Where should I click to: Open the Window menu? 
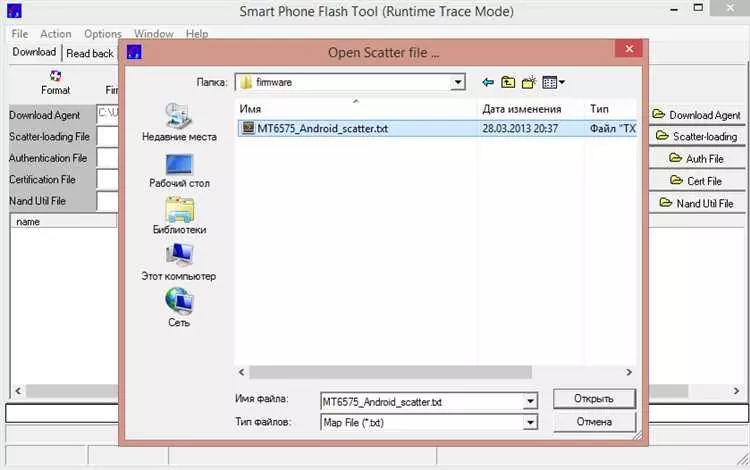point(154,34)
